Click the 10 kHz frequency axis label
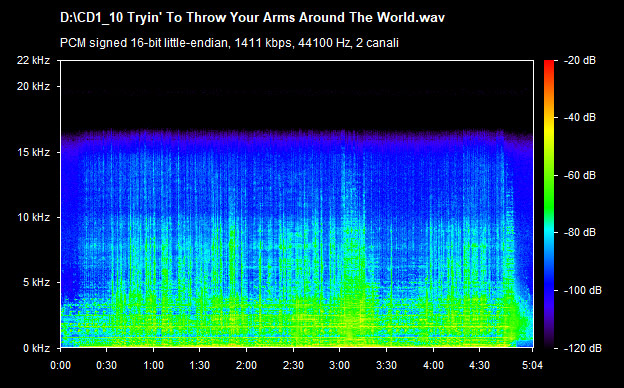Image resolution: width=624 pixels, height=388 pixels. [x=33, y=217]
